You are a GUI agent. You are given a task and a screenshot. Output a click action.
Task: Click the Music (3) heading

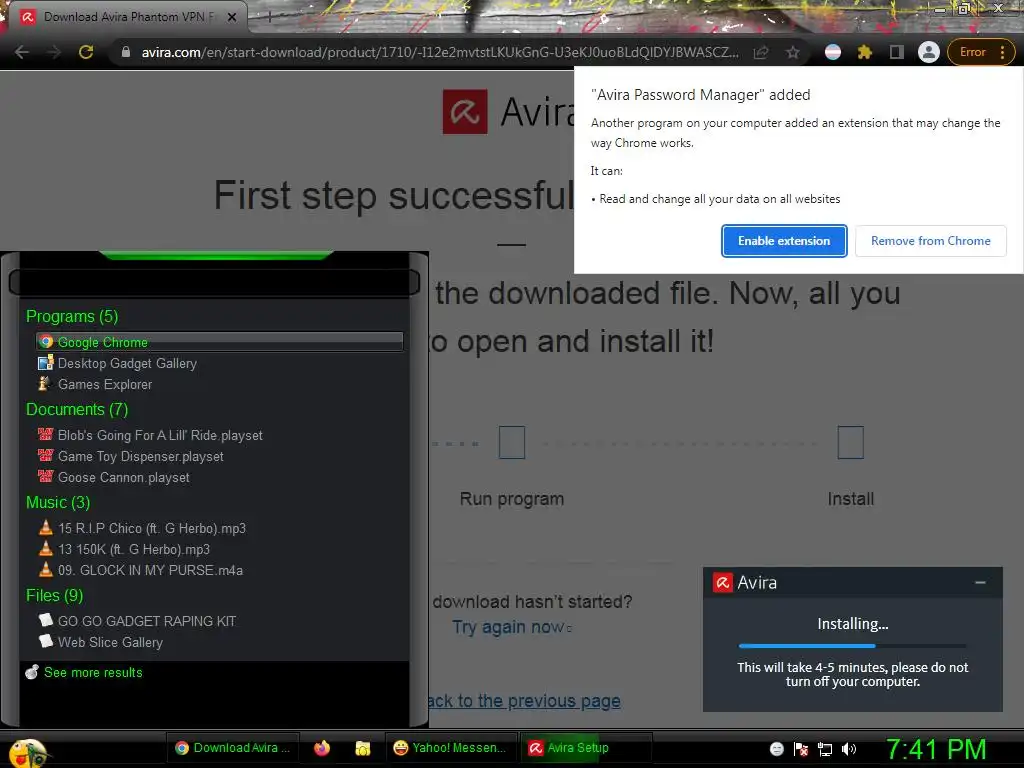point(58,502)
